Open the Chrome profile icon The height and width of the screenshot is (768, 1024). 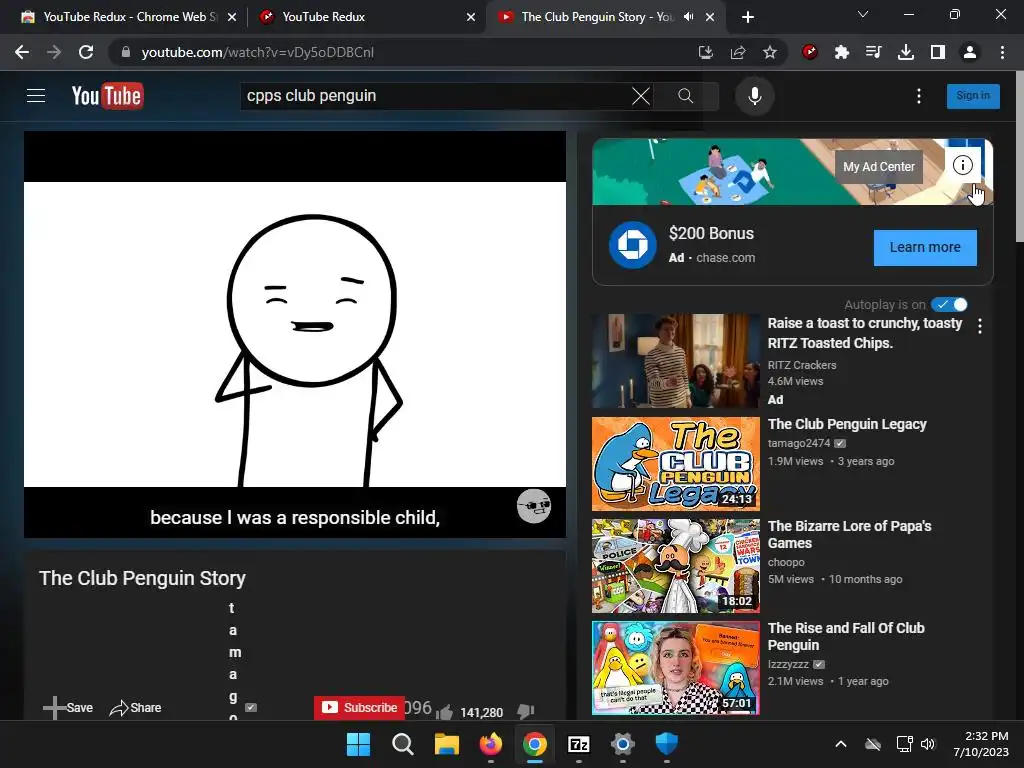click(970, 52)
